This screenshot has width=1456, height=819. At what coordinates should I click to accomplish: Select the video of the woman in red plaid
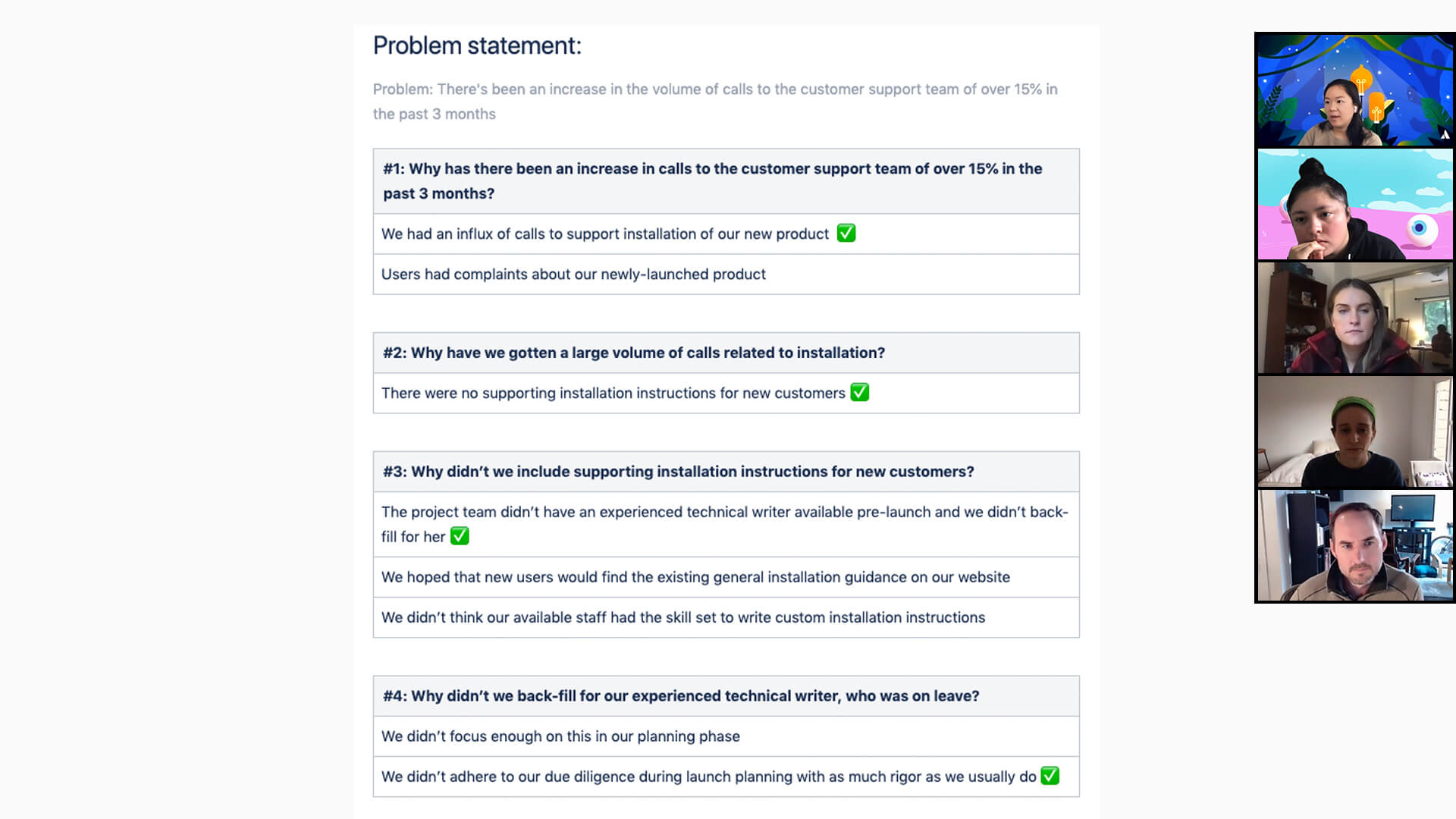tap(1354, 318)
